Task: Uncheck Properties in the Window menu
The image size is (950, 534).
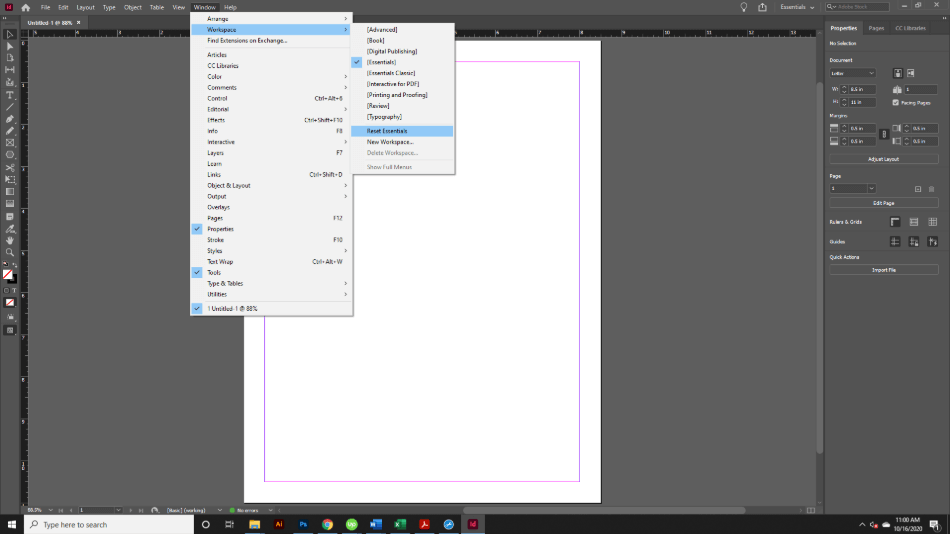Action: pyautogui.click(x=272, y=229)
